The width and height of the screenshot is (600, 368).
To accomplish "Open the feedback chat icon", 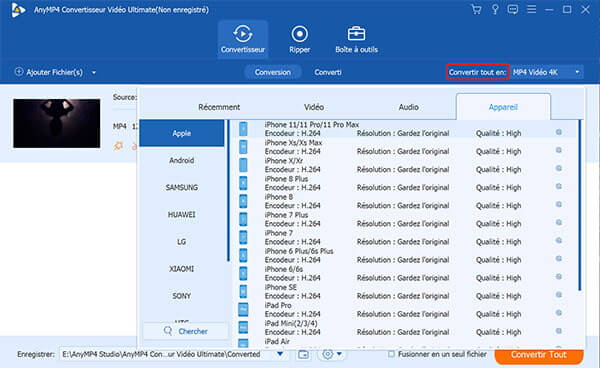I will pos(513,9).
